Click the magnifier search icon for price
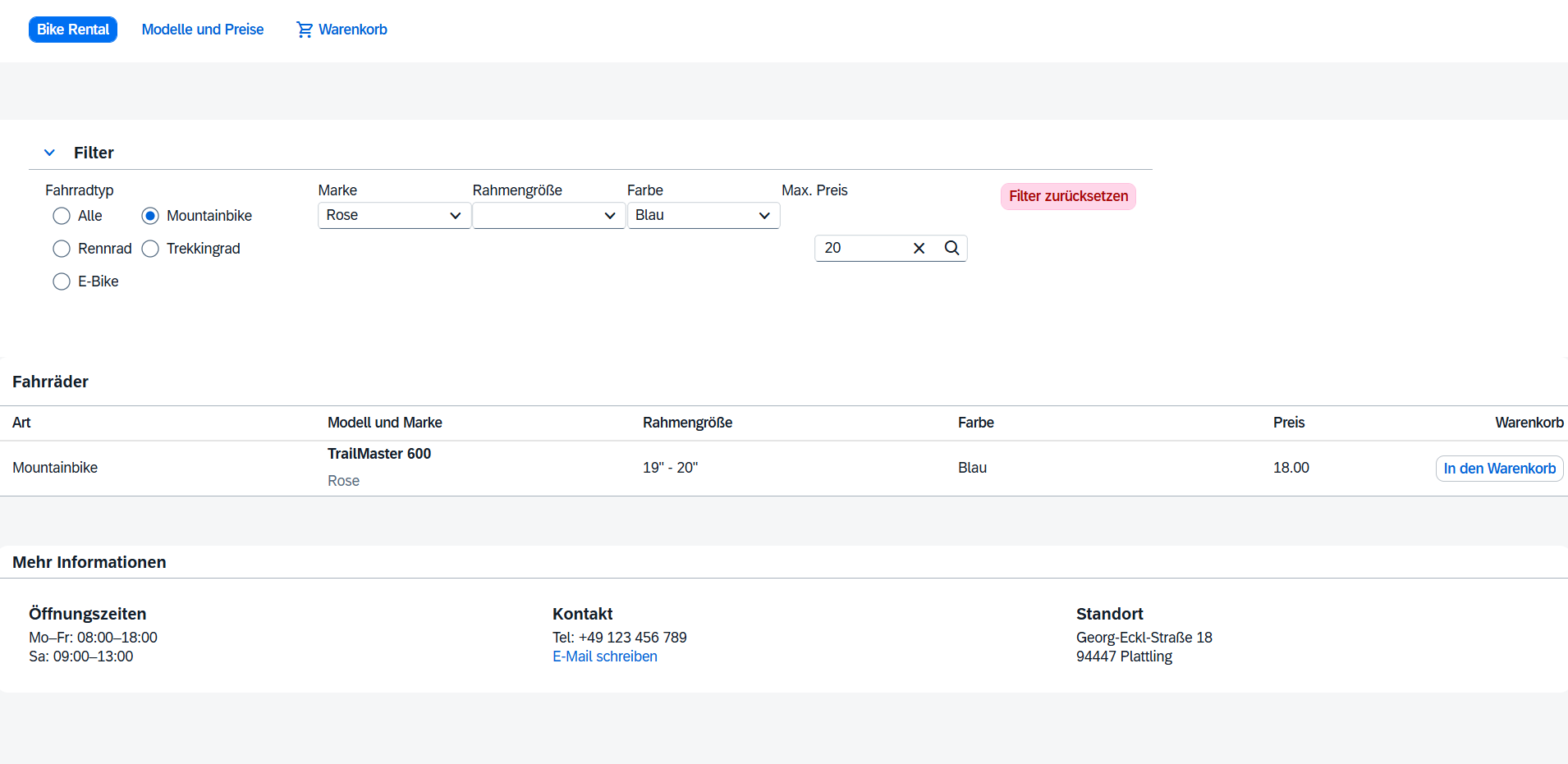This screenshot has height=764, width=1568. [951, 248]
